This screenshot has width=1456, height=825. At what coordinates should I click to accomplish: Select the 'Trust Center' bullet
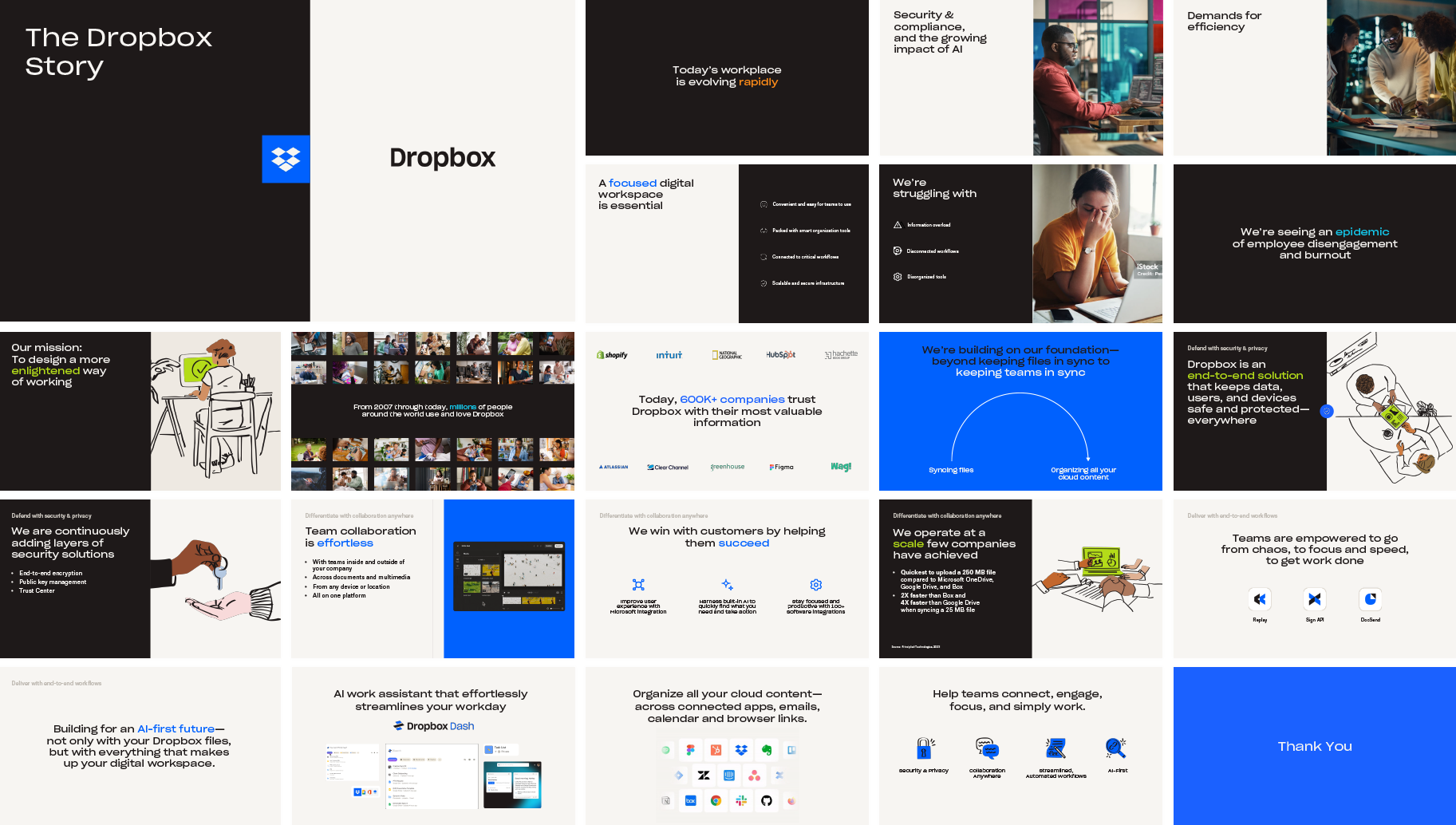37,590
